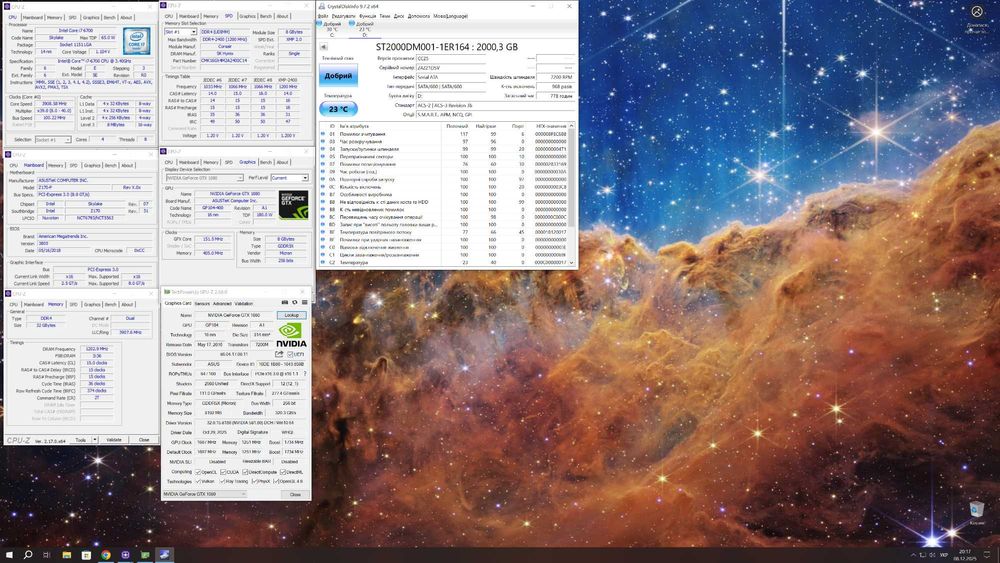The width and height of the screenshot is (1000, 563).
Task: Open Slot #1 dropdown in CPU-Z SPD window
Action: coord(180,31)
